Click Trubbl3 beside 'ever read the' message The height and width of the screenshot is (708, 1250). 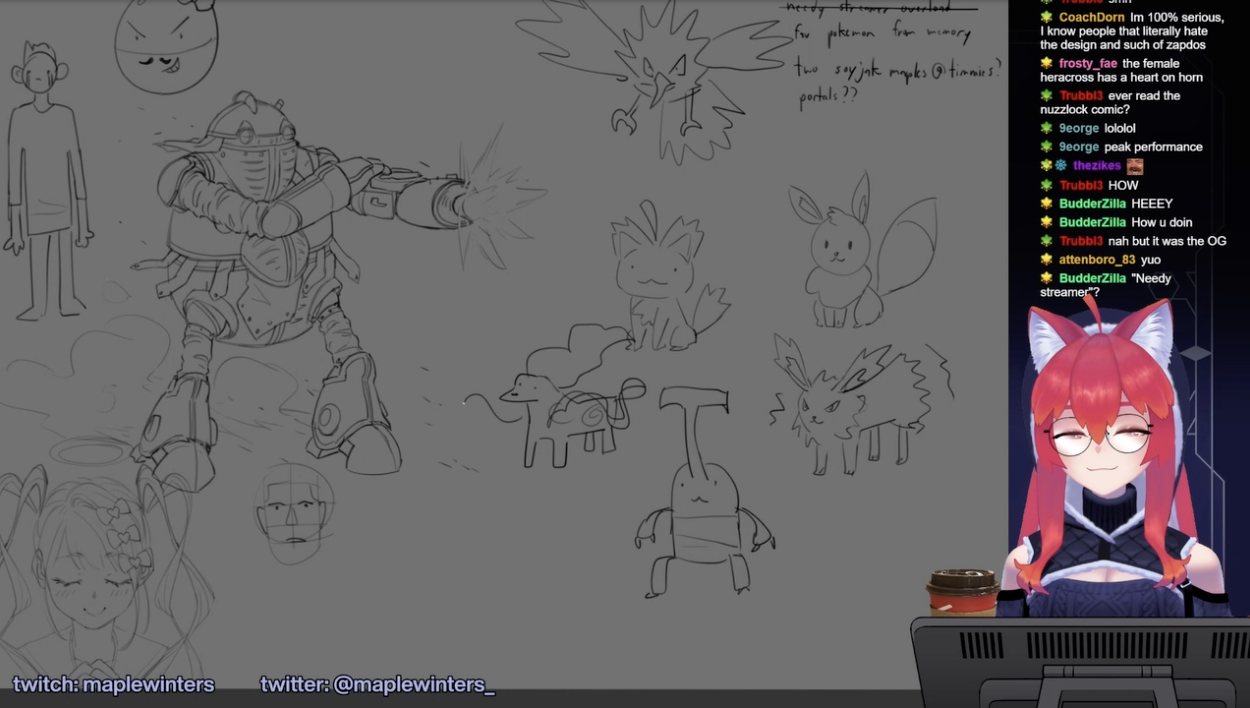pyautogui.click(x=1081, y=96)
